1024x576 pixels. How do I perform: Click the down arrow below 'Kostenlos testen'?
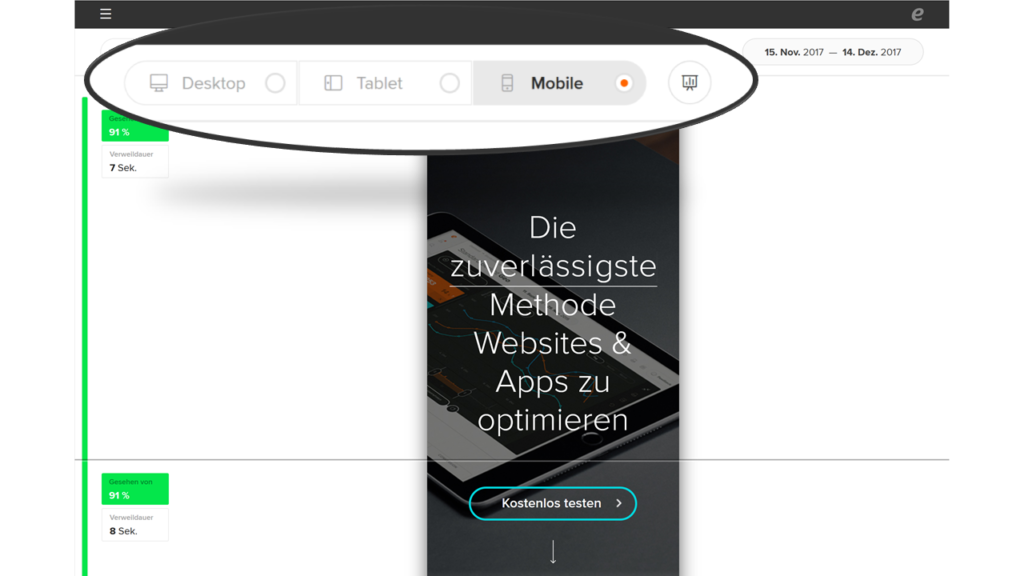pyautogui.click(x=553, y=552)
